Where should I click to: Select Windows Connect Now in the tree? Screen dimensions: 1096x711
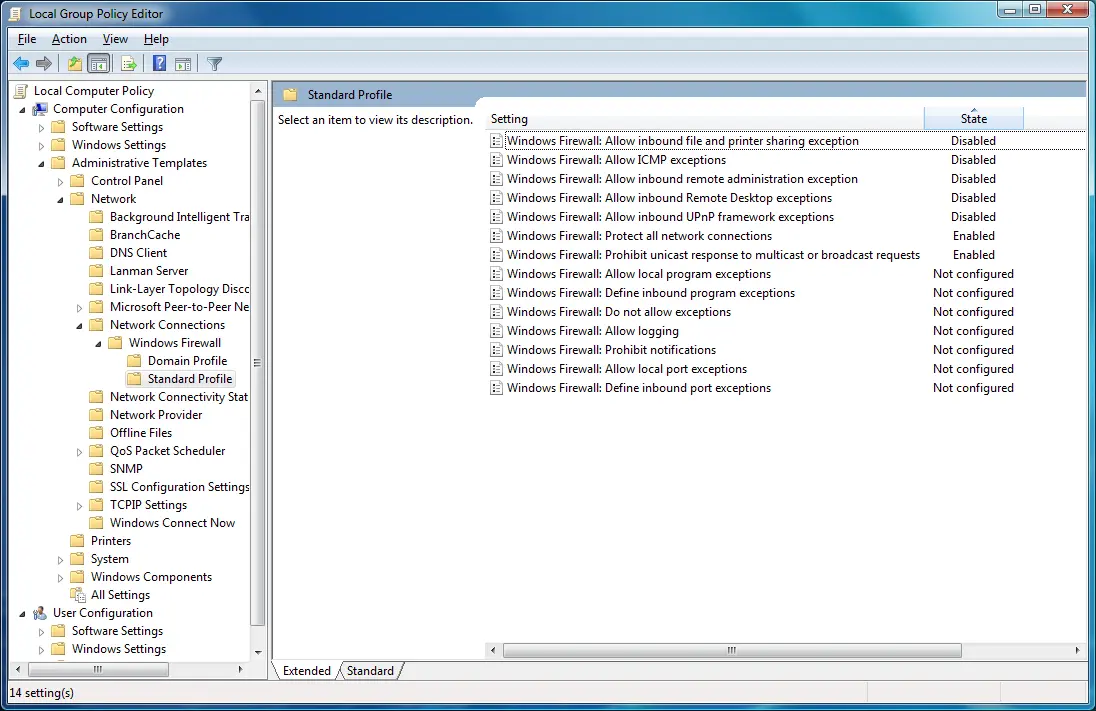click(x=172, y=523)
